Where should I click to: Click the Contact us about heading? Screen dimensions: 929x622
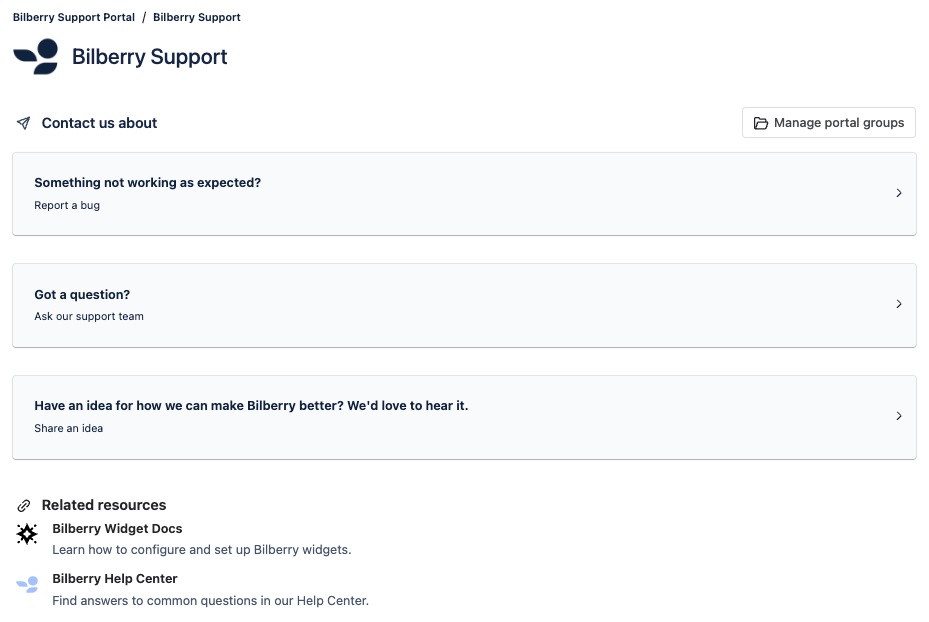[99, 123]
